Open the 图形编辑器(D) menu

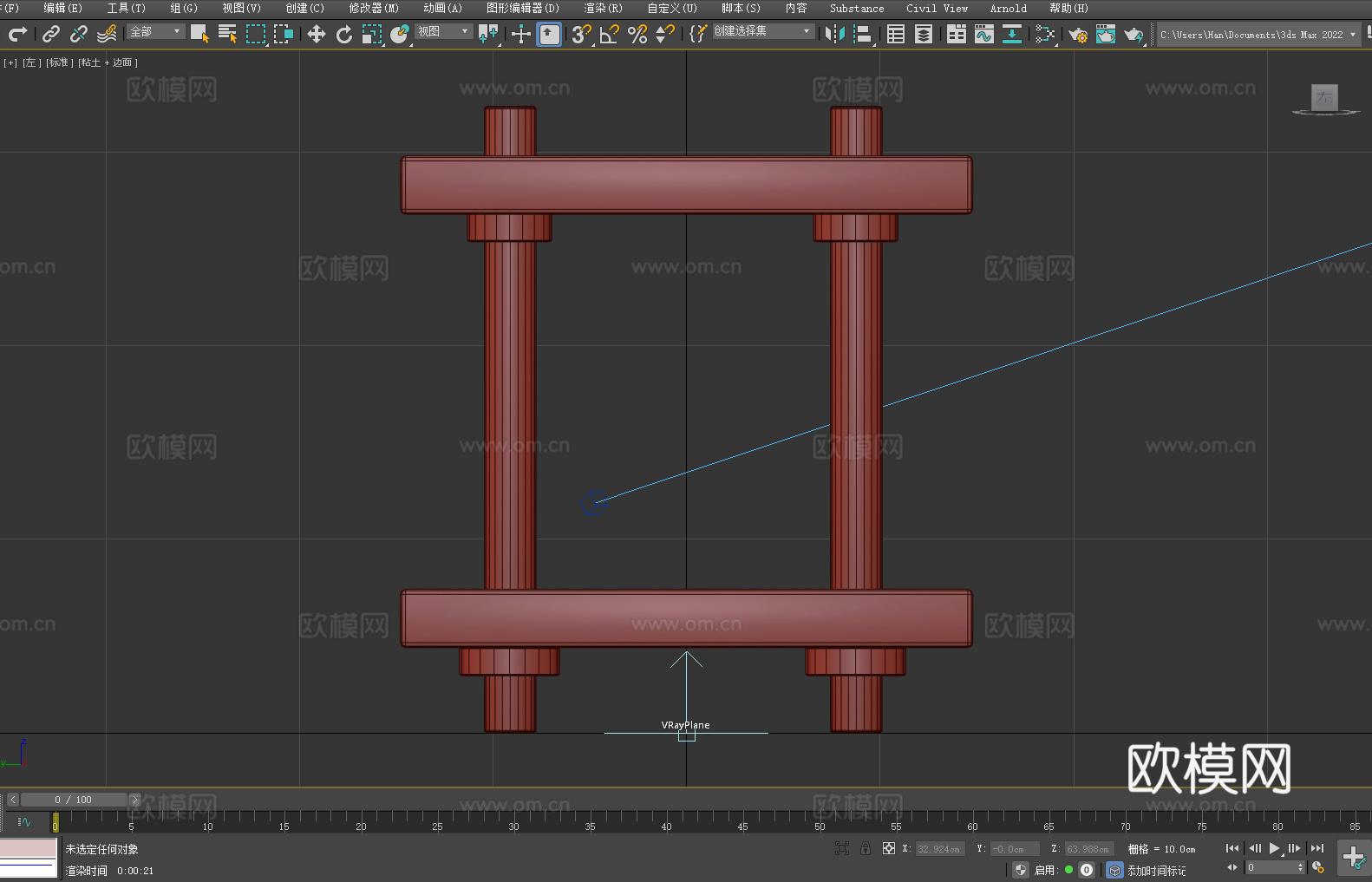coord(523,8)
